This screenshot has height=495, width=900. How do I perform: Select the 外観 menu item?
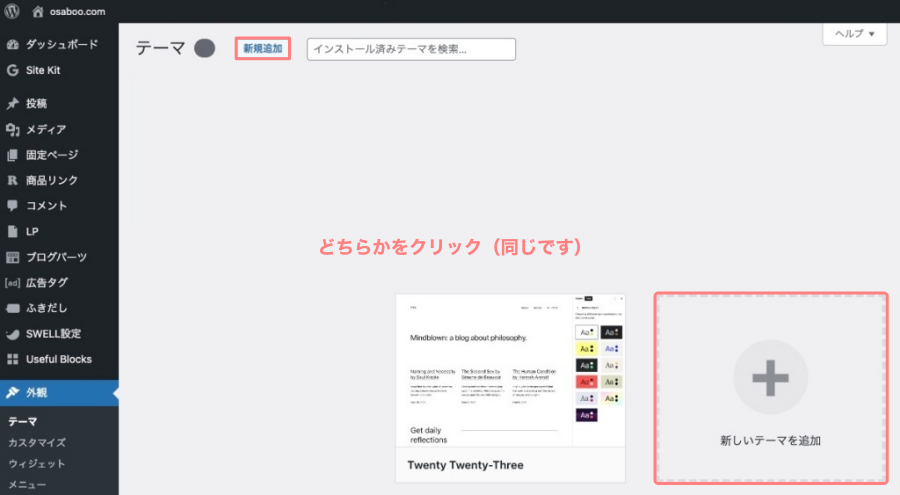(x=59, y=393)
